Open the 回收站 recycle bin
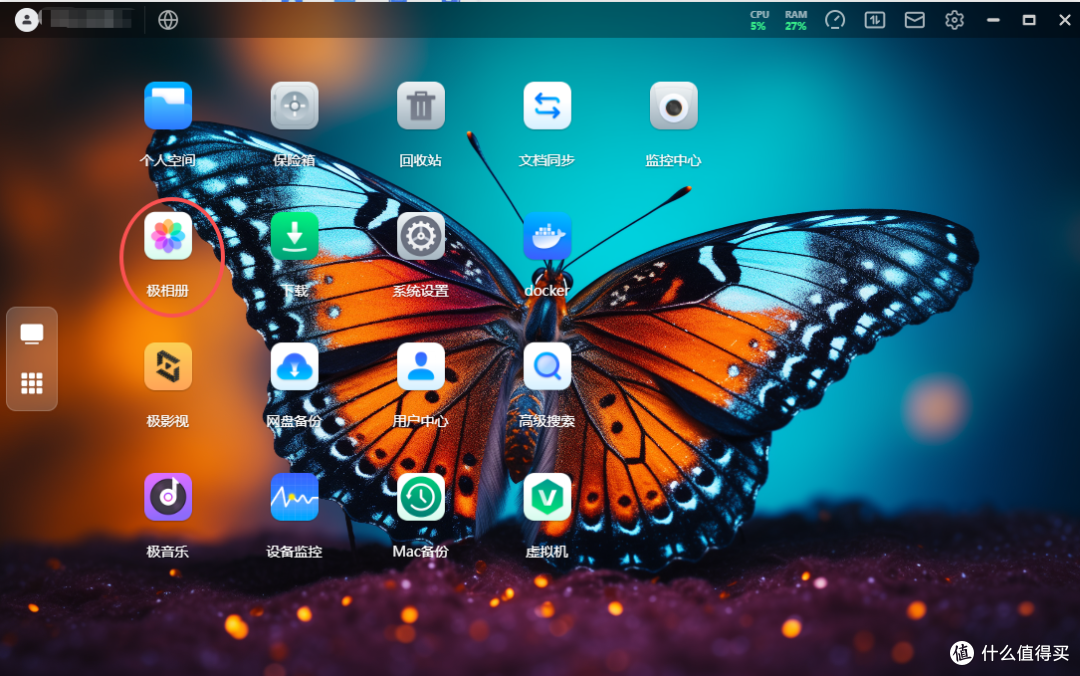The height and width of the screenshot is (676, 1080). click(421, 106)
